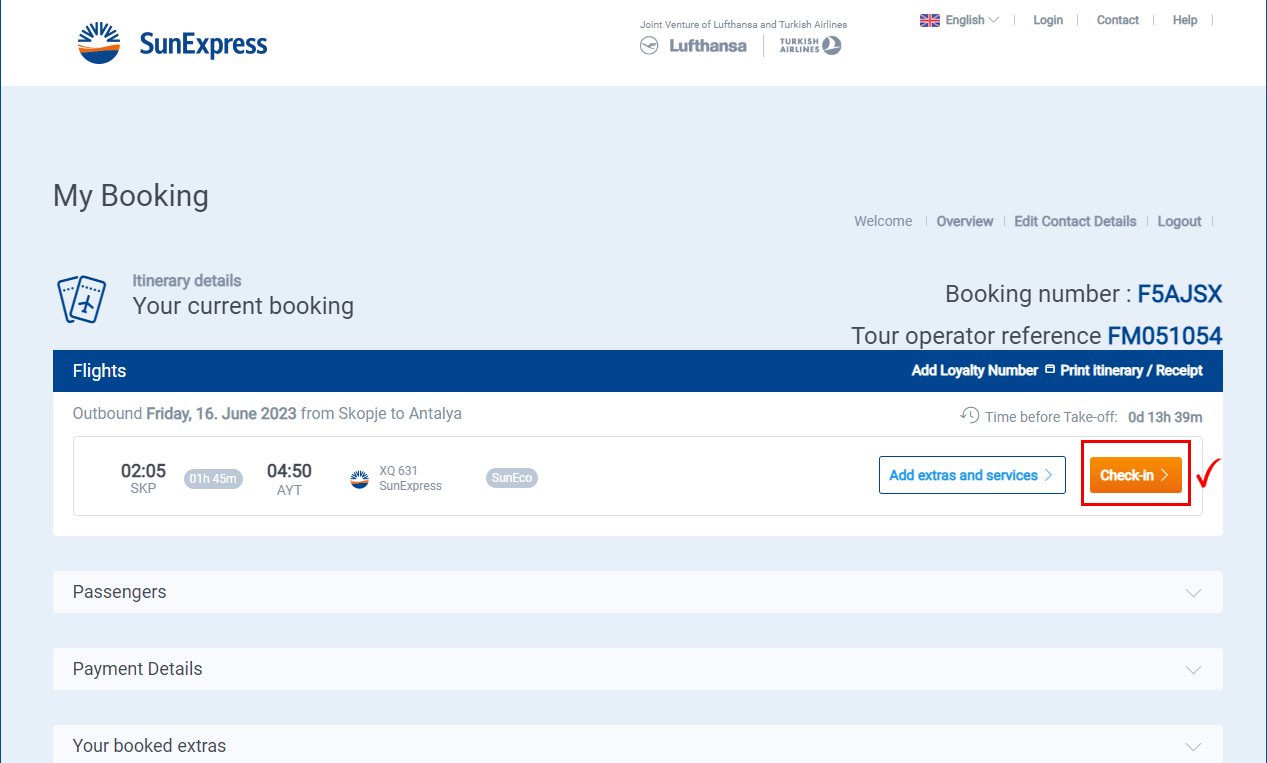Expand Your booked extras section

[x=638, y=744]
